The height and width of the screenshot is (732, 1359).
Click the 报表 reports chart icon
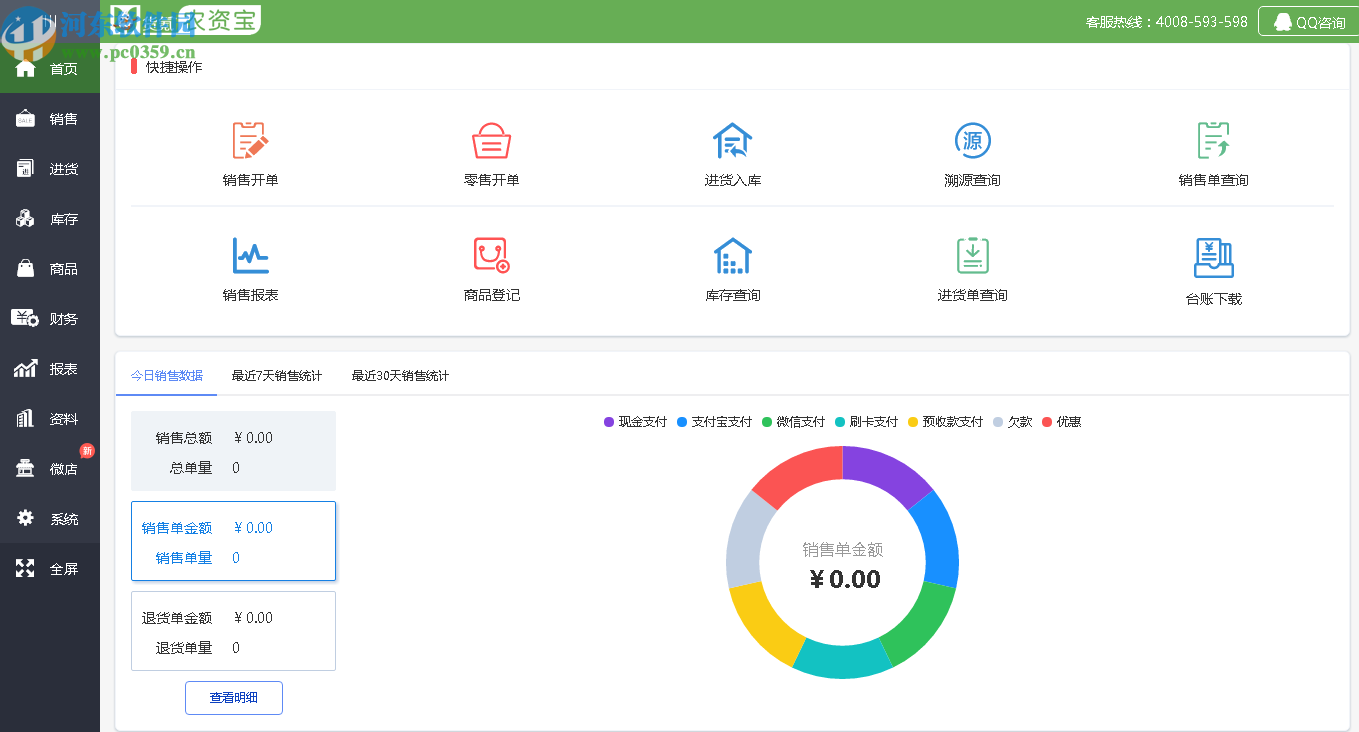coord(25,368)
